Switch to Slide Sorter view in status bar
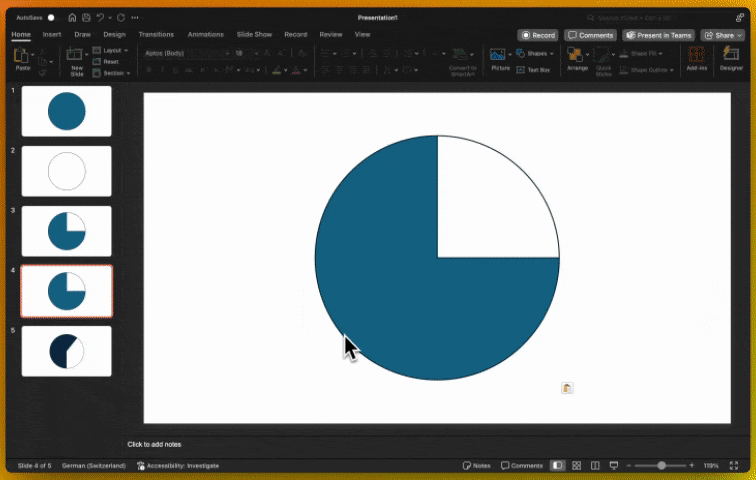Image resolution: width=756 pixels, height=480 pixels. click(576, 466)
